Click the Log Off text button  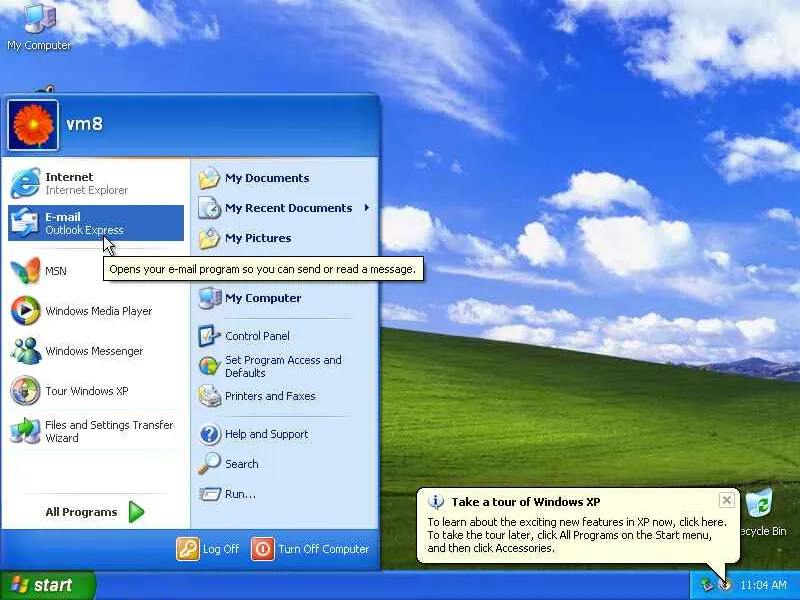point(221,549)
